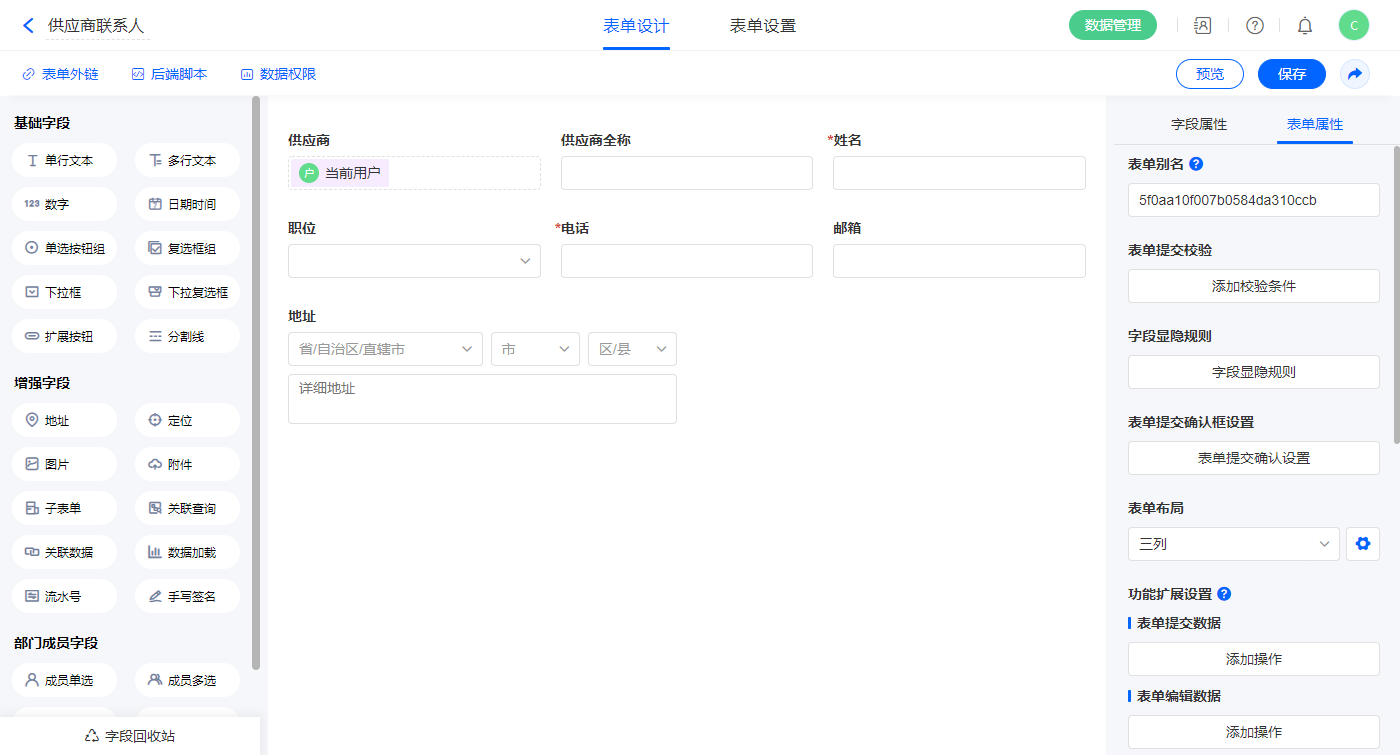Image resolution: width=1400 pixels, height=755 pixels.
Task: Select the 手写签名 field type
Action: [188, 596]
